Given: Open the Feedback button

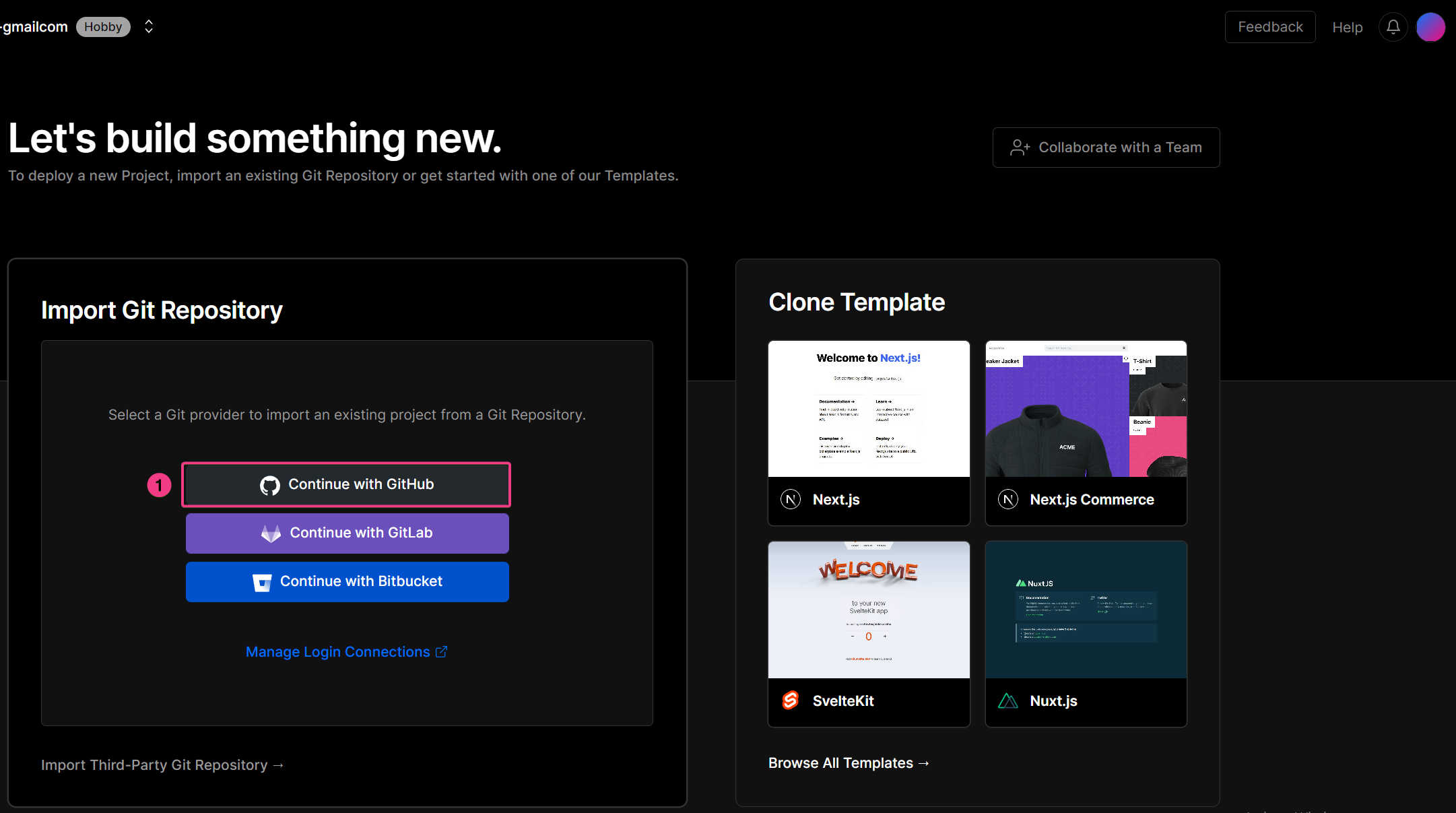Looking at the screenshot, I should 1269,27.
